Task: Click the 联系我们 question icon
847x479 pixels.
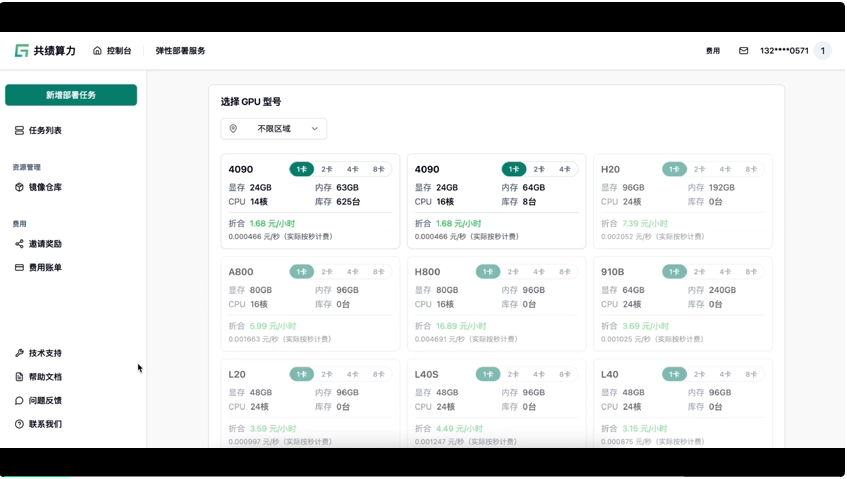Action: point(19,424)
